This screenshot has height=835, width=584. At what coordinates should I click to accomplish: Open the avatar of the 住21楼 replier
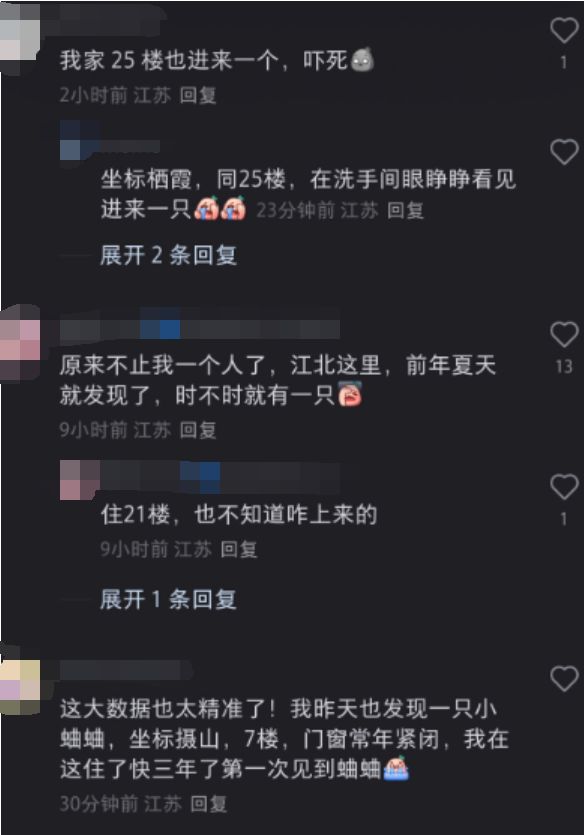(80, 480)
